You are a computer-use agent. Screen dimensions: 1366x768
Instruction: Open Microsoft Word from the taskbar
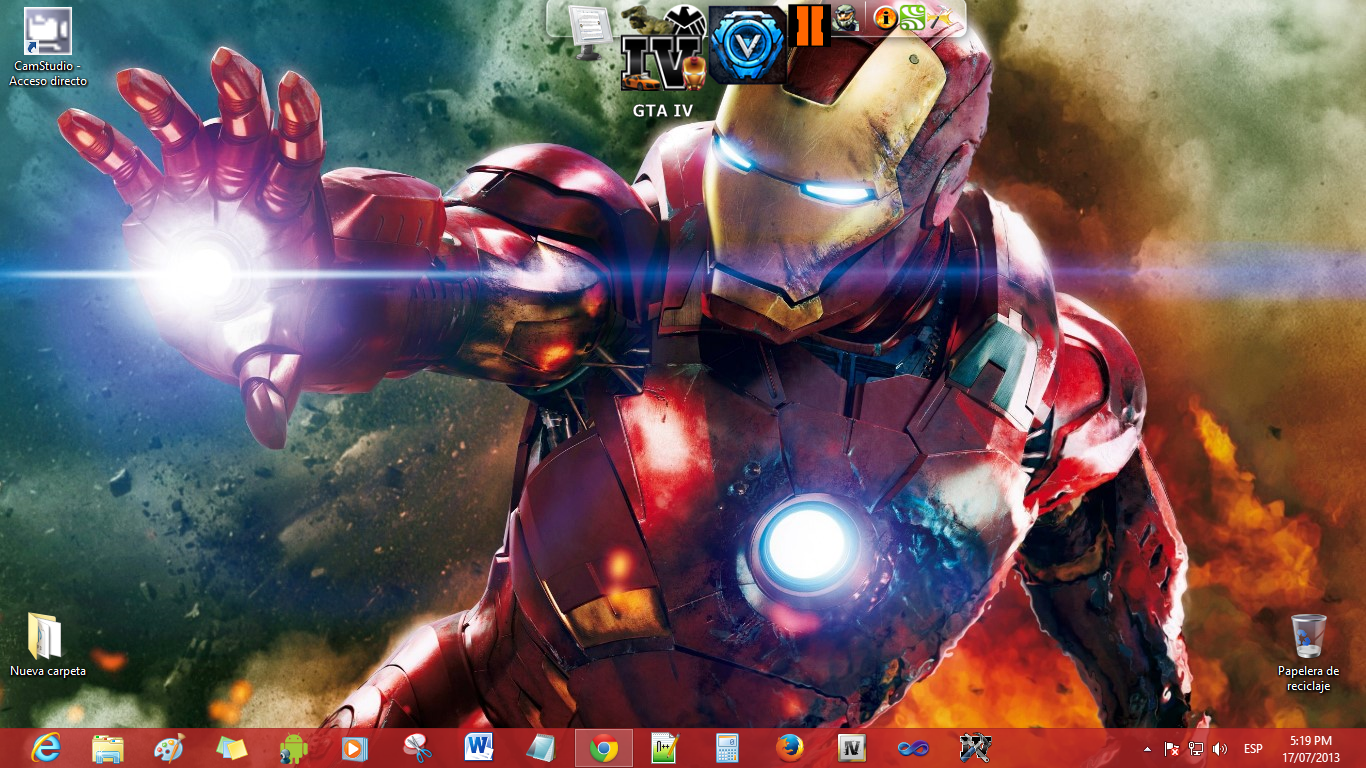point(479,747)
